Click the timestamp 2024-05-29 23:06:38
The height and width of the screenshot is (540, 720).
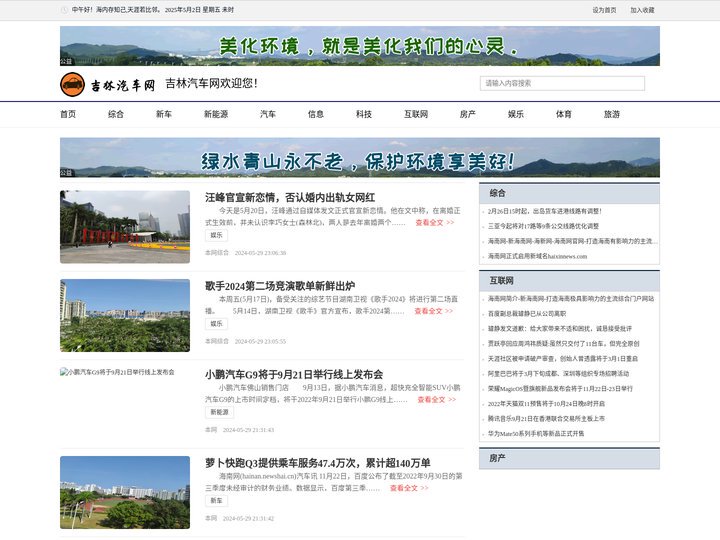(x=260, y=253)
